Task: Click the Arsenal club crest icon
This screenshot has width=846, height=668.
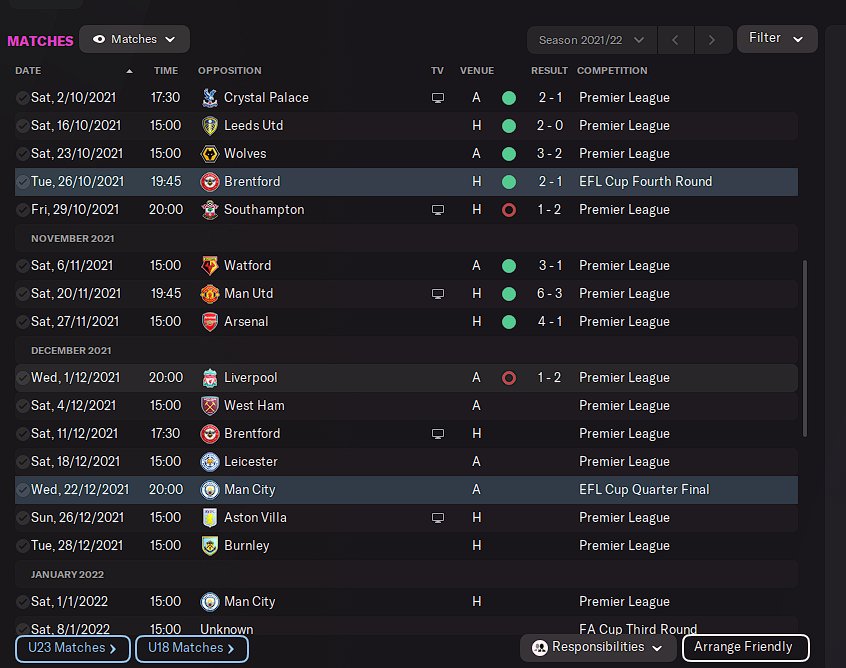Action: (x=210, y=322)
